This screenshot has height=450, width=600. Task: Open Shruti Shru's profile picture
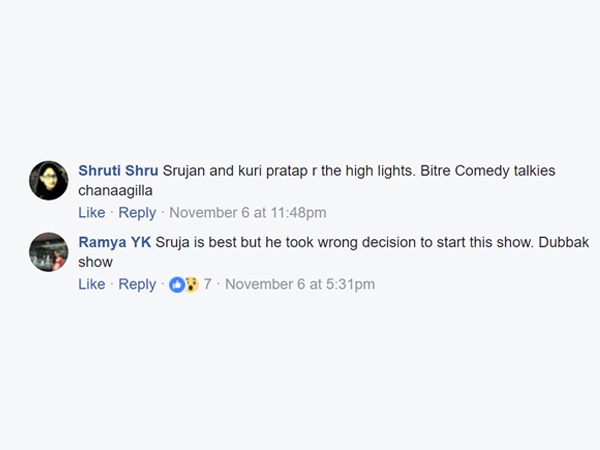click(49, 180)
